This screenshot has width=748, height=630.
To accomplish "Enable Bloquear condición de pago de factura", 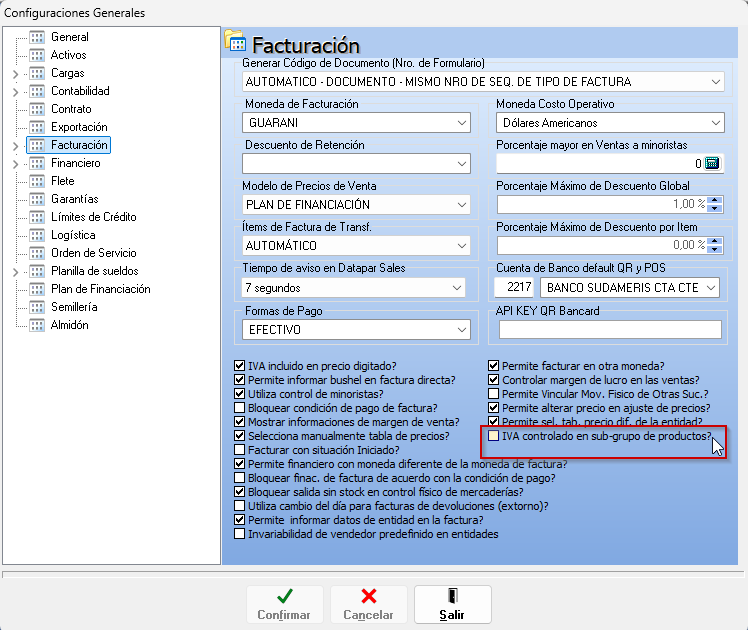I will click(239, 408).
